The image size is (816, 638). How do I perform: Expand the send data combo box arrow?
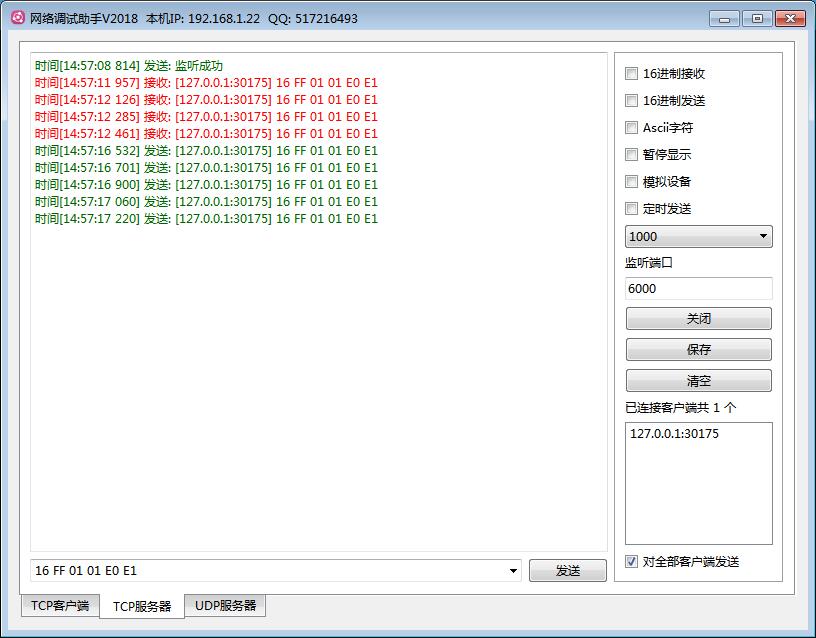[514, 570]
